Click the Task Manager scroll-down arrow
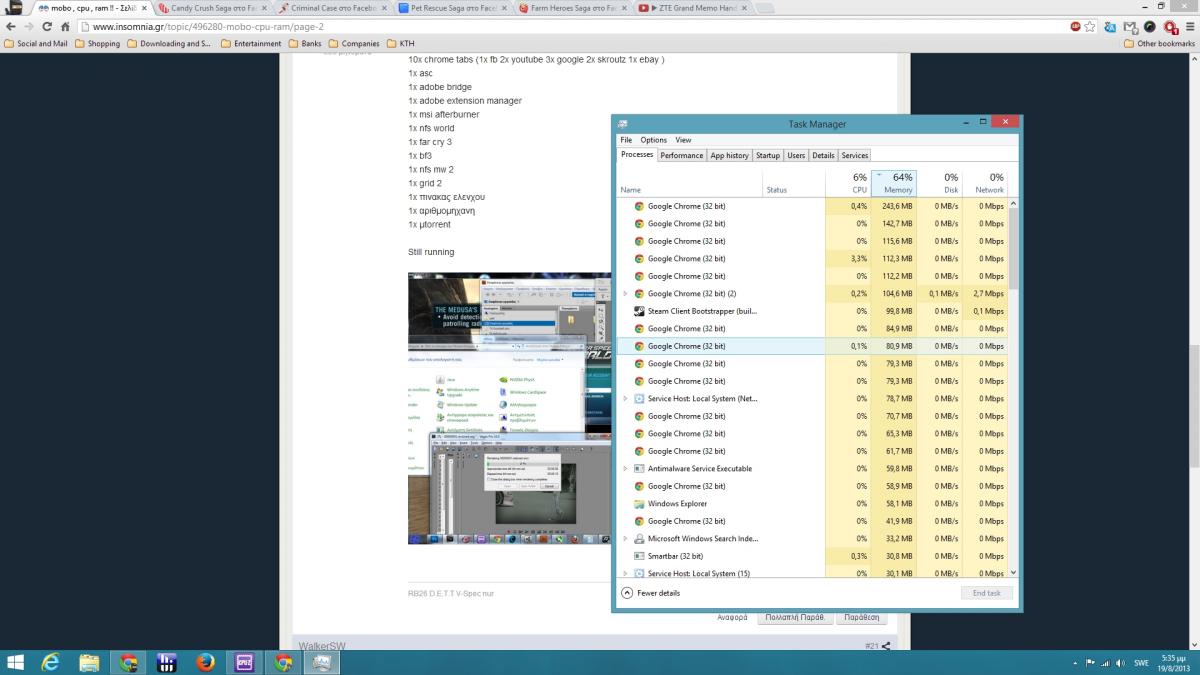The image size is (1200, 675). 1014,573
